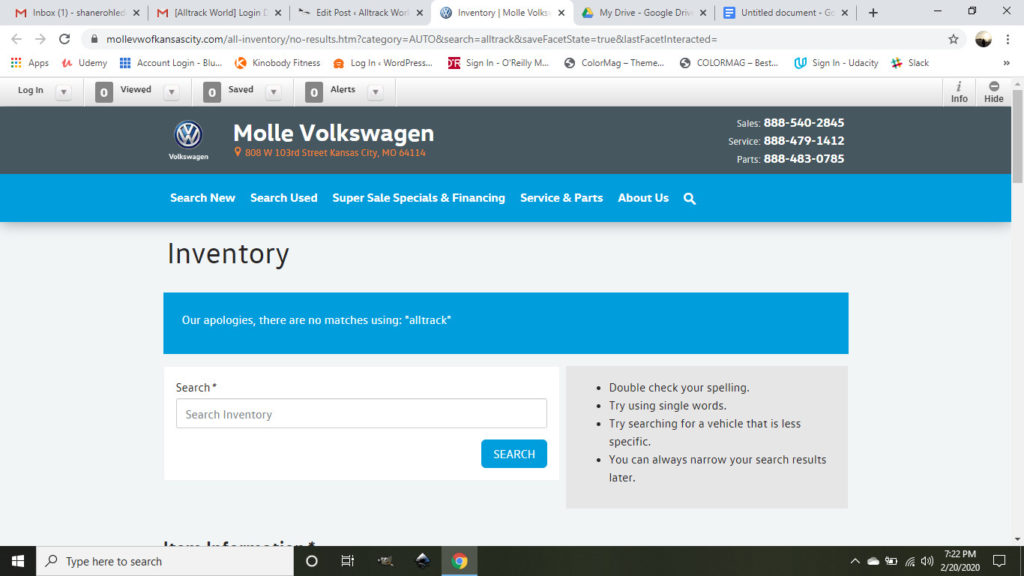Screen dimensions: 1024x576
Task: Show more bookmarks with the chevron
Action: 1006,63
